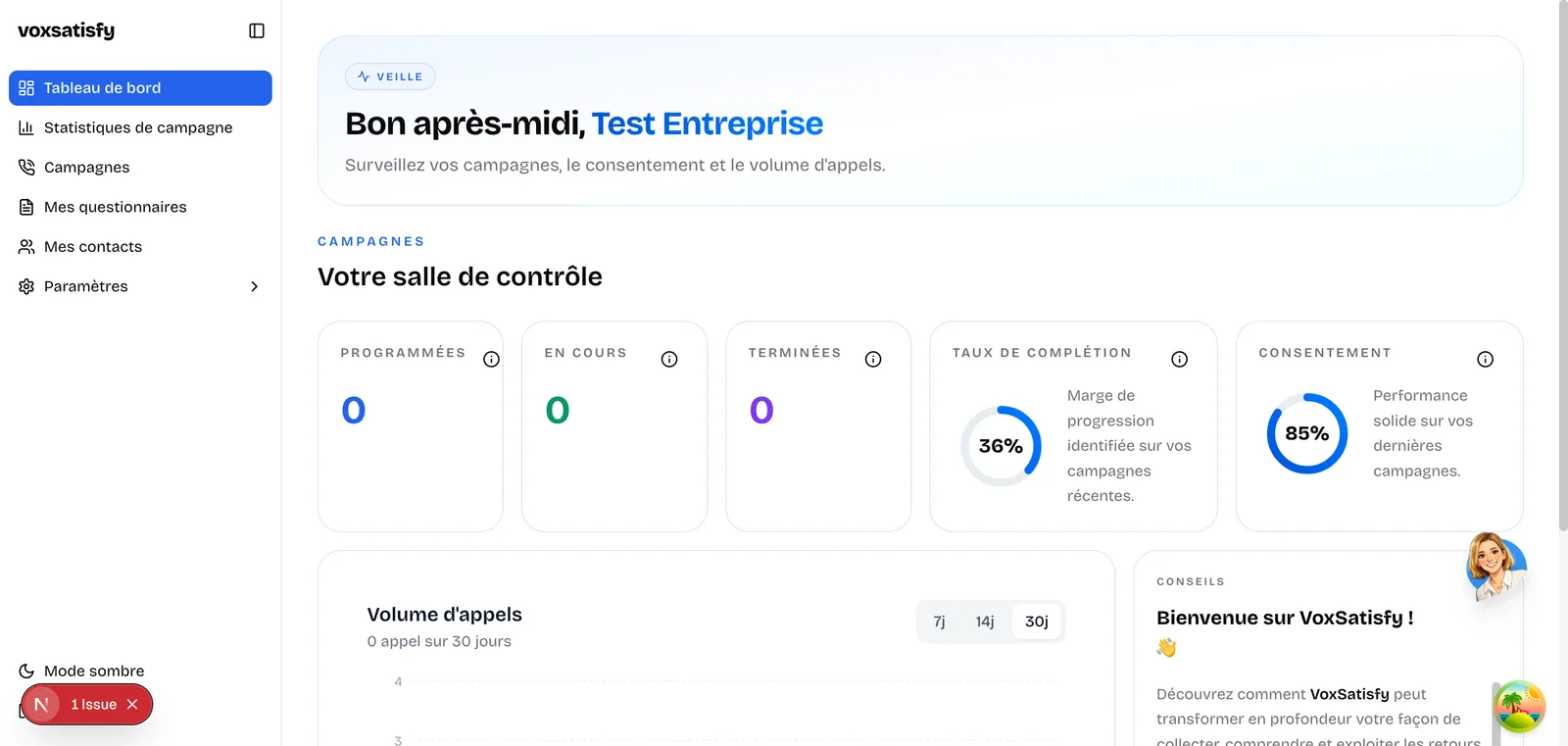
Task: Open Statistiques de campagne
Action: pos(140,127)
